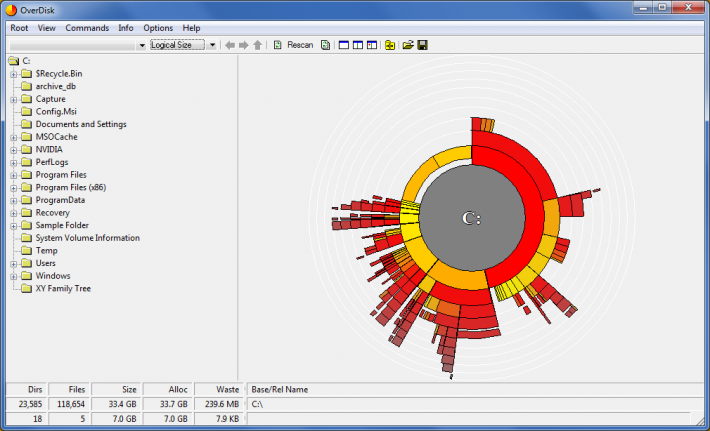Click the OverDisk app icon in title bar

coord(11,10)
